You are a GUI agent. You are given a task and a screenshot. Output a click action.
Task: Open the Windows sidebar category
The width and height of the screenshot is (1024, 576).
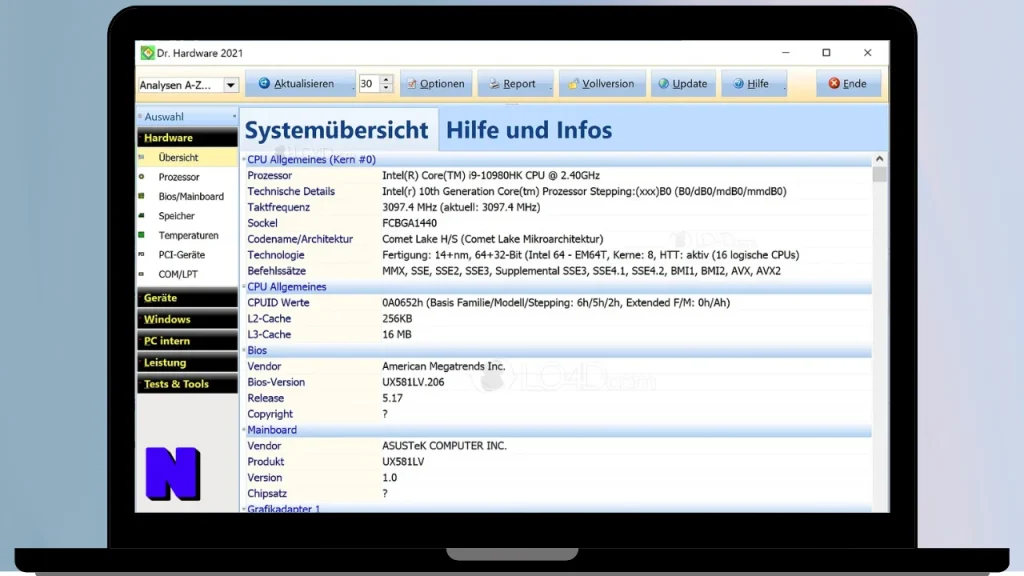tap(187, 319)
